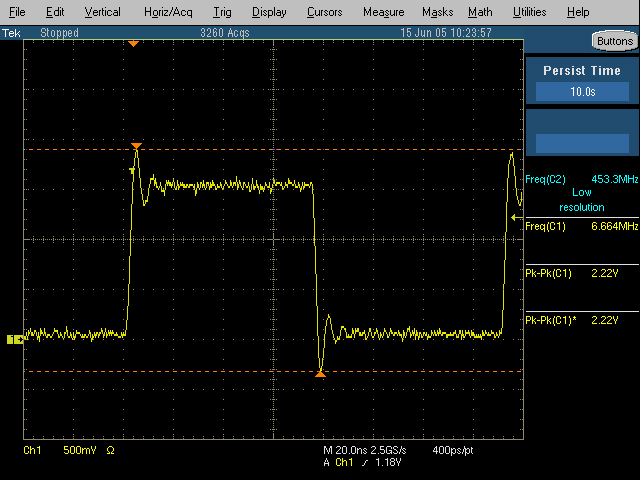Click the 400ps/pt resolution readout

[x=453, y=450]
